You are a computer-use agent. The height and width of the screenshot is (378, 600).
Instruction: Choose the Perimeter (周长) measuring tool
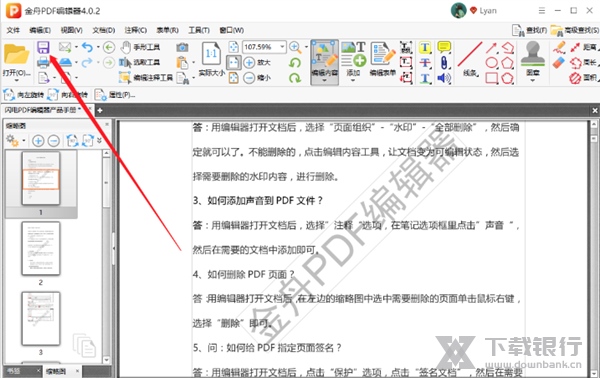click(583, 62)
